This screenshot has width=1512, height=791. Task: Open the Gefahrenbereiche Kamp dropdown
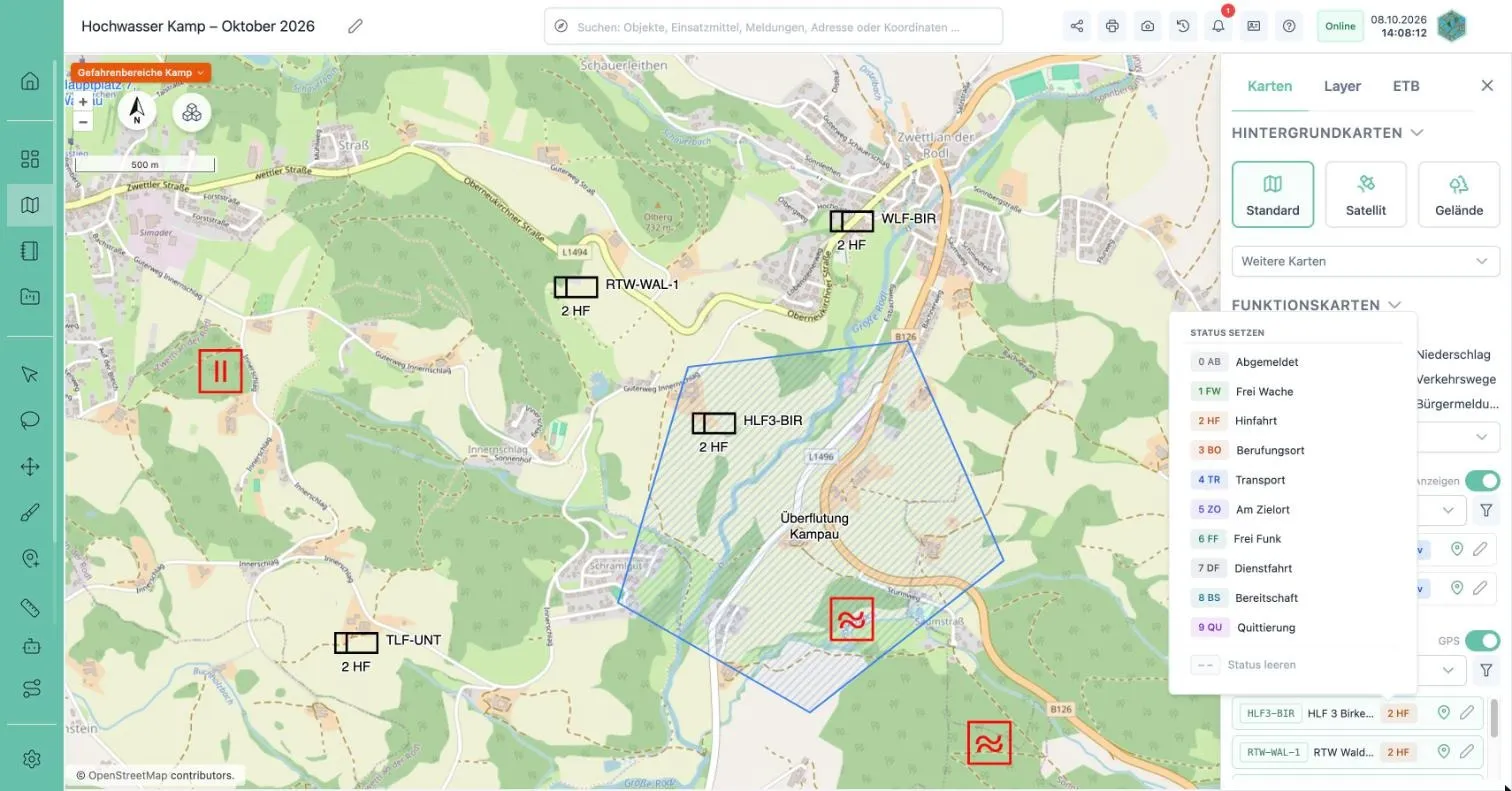pos(140,73)
